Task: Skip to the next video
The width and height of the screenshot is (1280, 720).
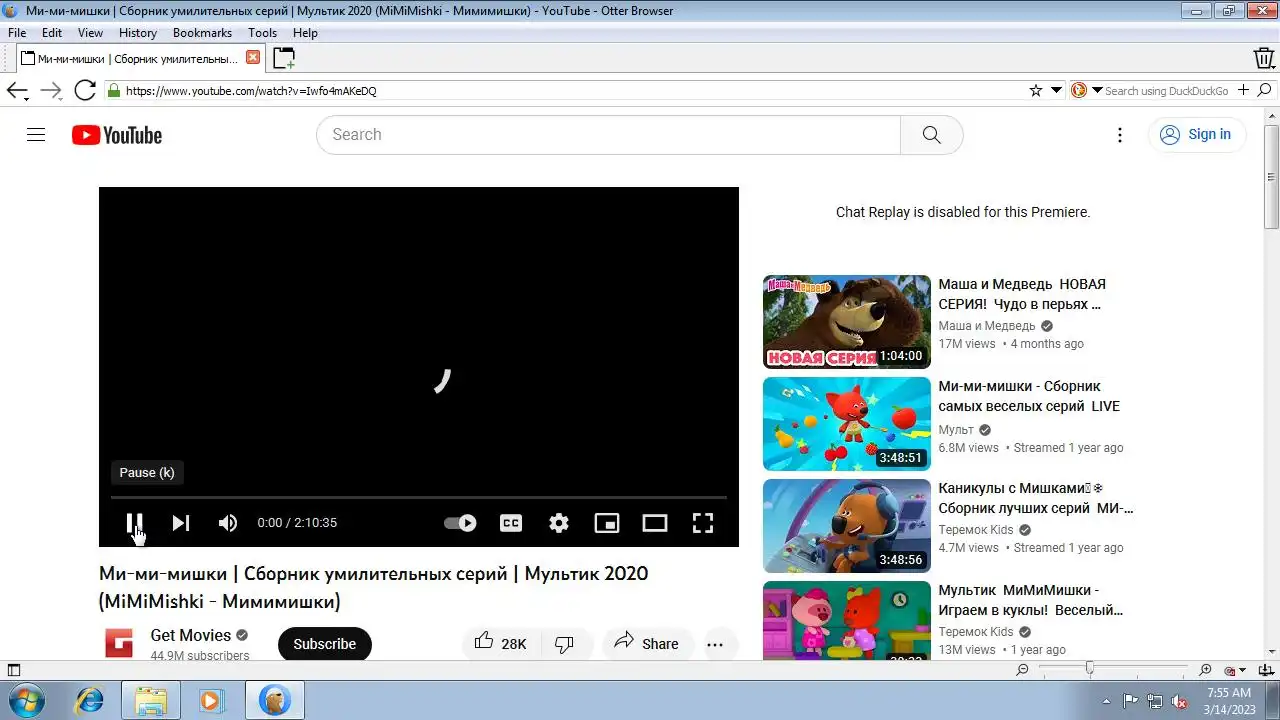Action: coord(180,522)
